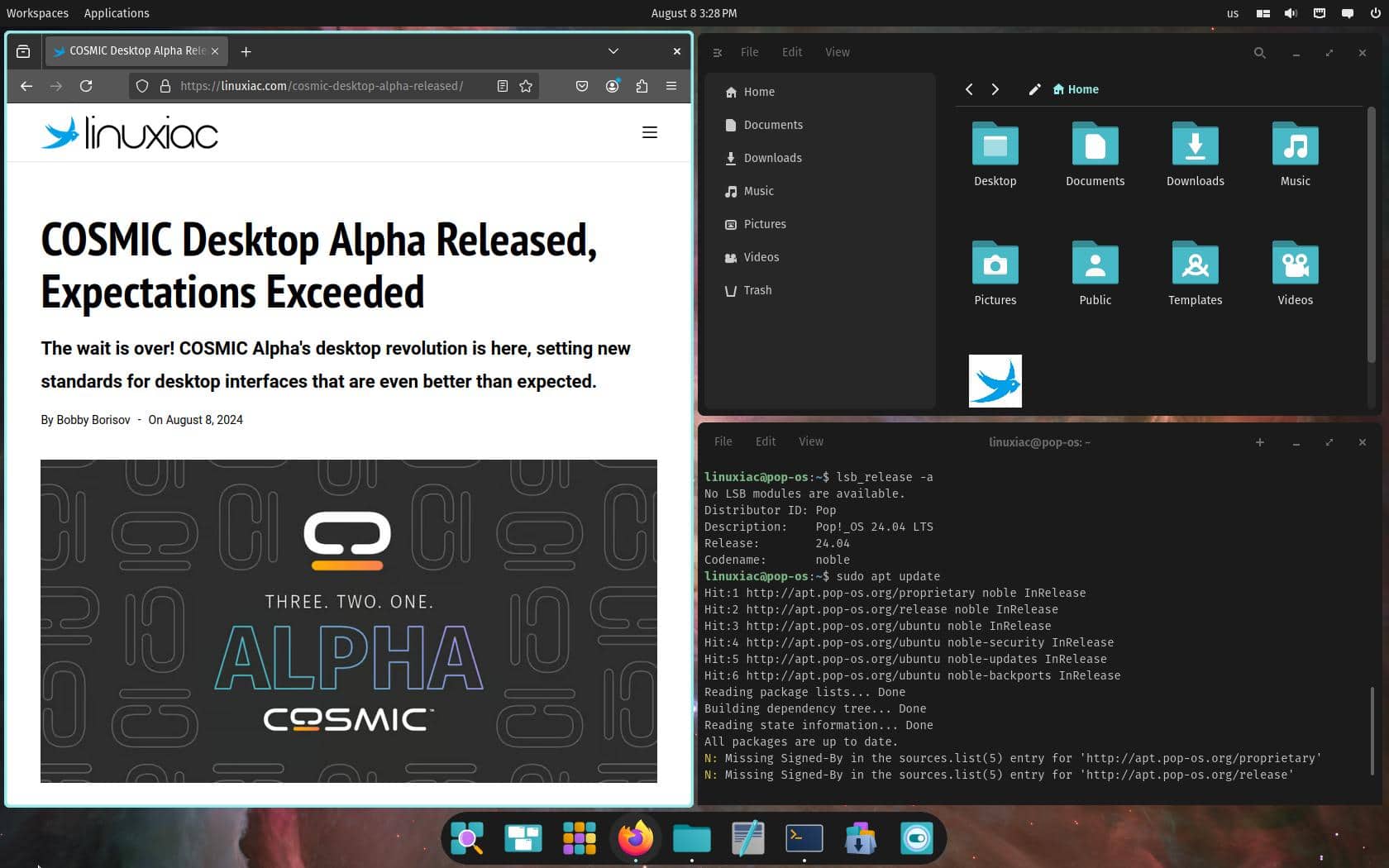Open the Firefox account profile icon
The height and width of the screenshot is (868, 1389).
point(612,85)
